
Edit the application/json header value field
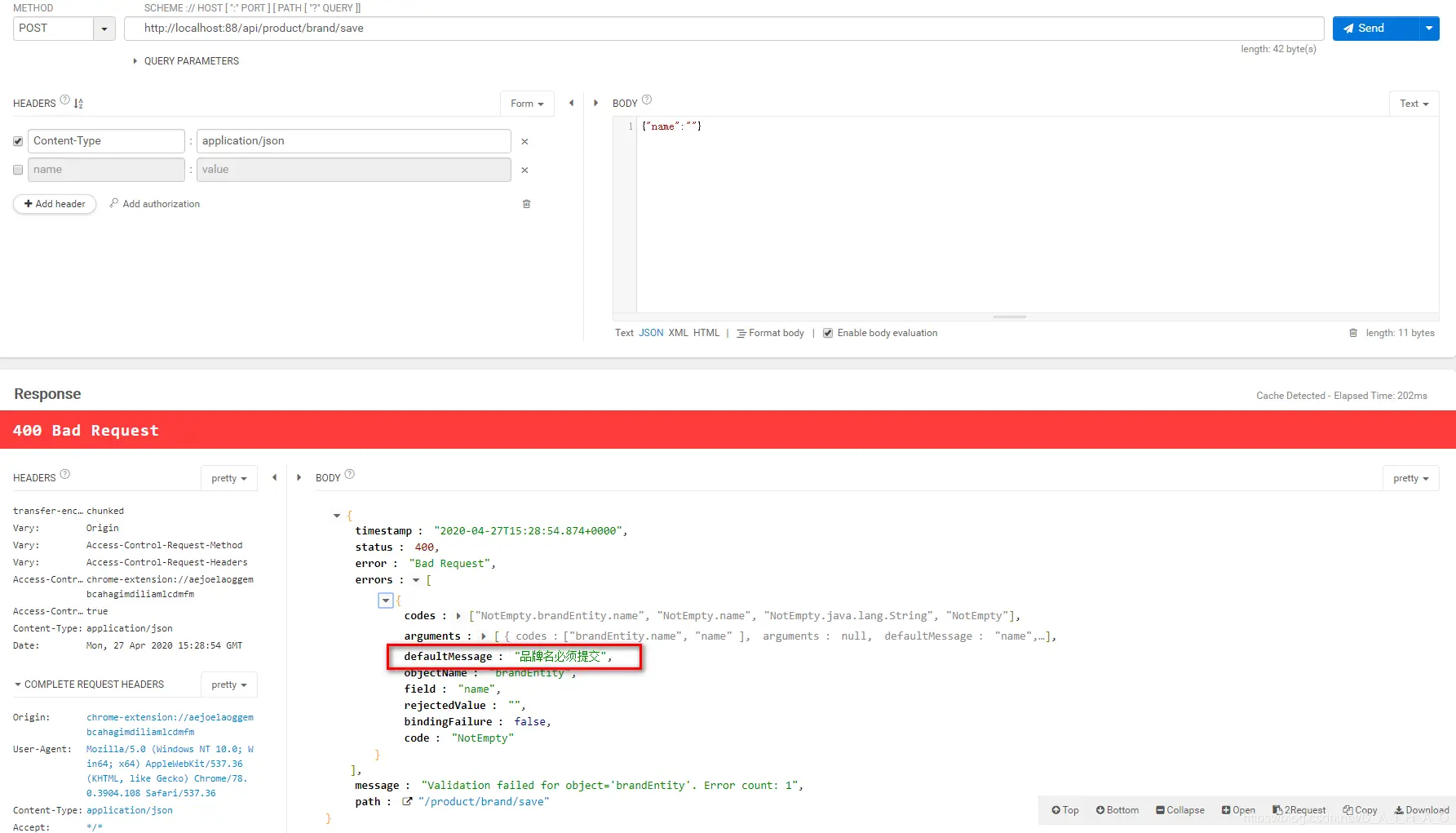tap(354, 141)
